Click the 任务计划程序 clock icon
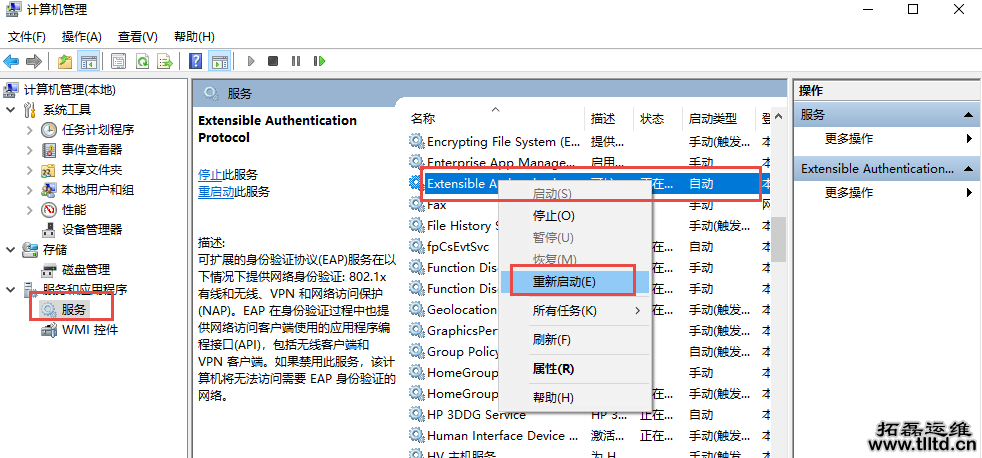The width and height of the screenshot is (982, 458). [x=49, y=130]
